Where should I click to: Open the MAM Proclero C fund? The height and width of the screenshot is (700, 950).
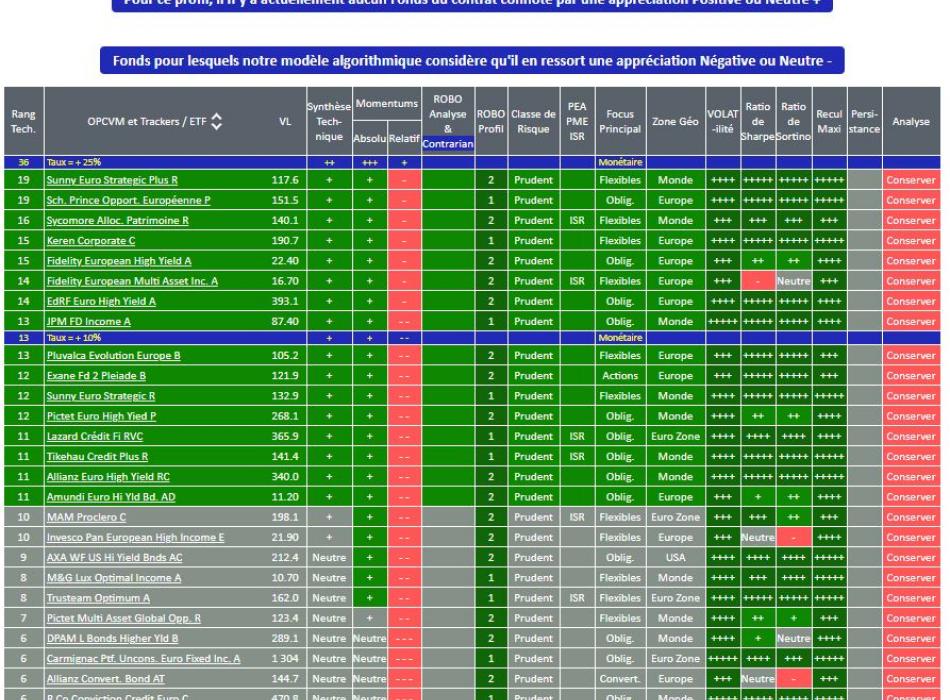86,517
